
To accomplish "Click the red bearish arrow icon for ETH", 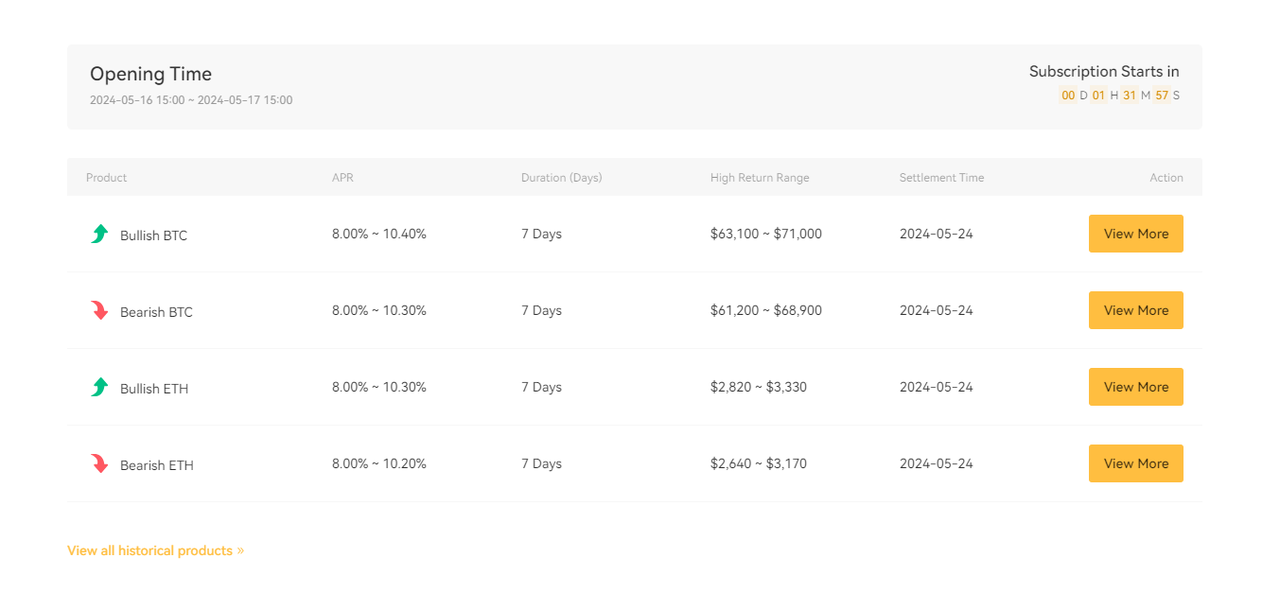I will click(x=99, y=464).
